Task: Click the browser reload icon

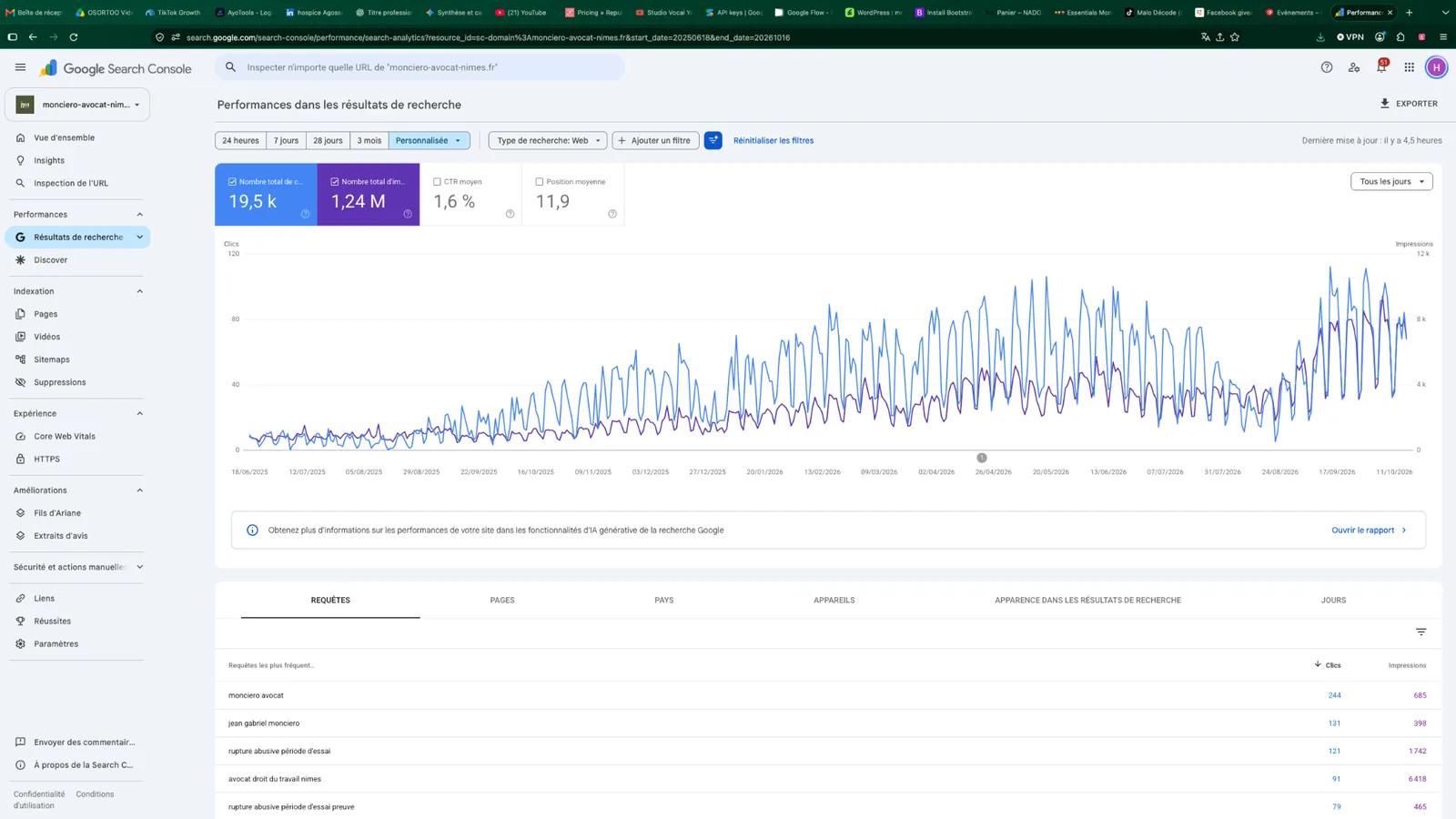Action: pos(74,37)
